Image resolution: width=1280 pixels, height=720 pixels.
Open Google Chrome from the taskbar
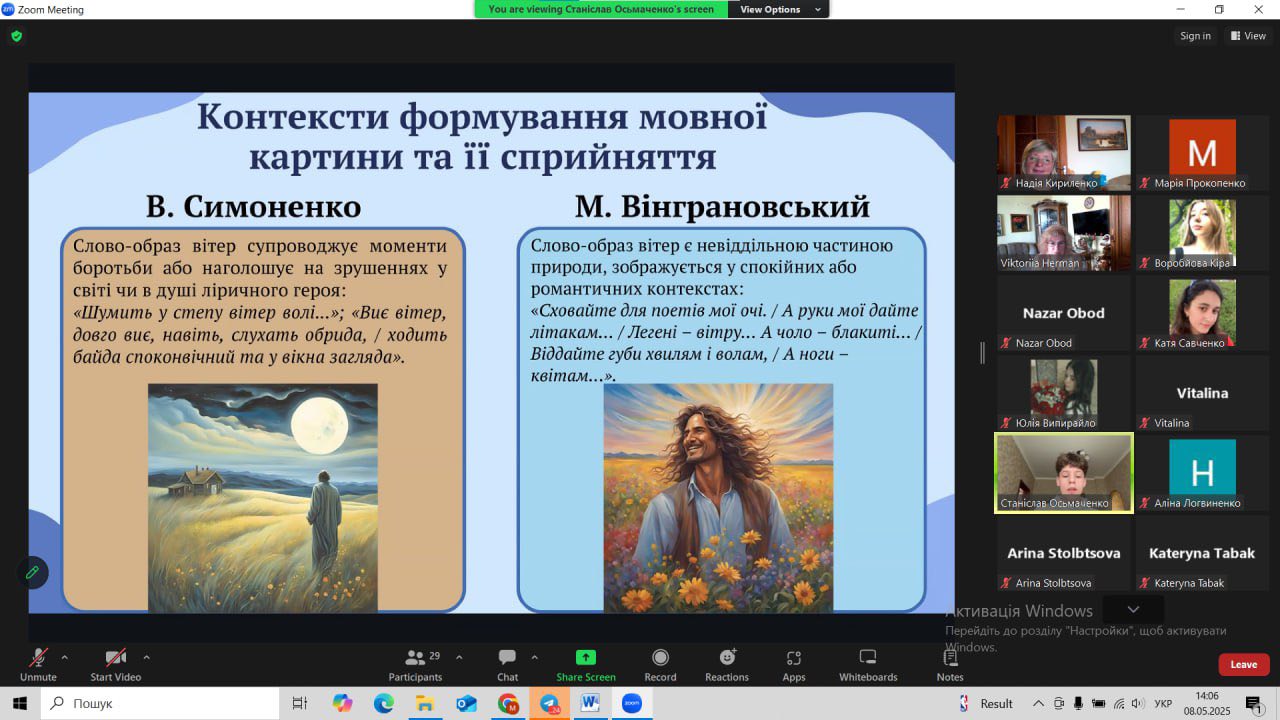pyautogui.click(x=508, y=703)
